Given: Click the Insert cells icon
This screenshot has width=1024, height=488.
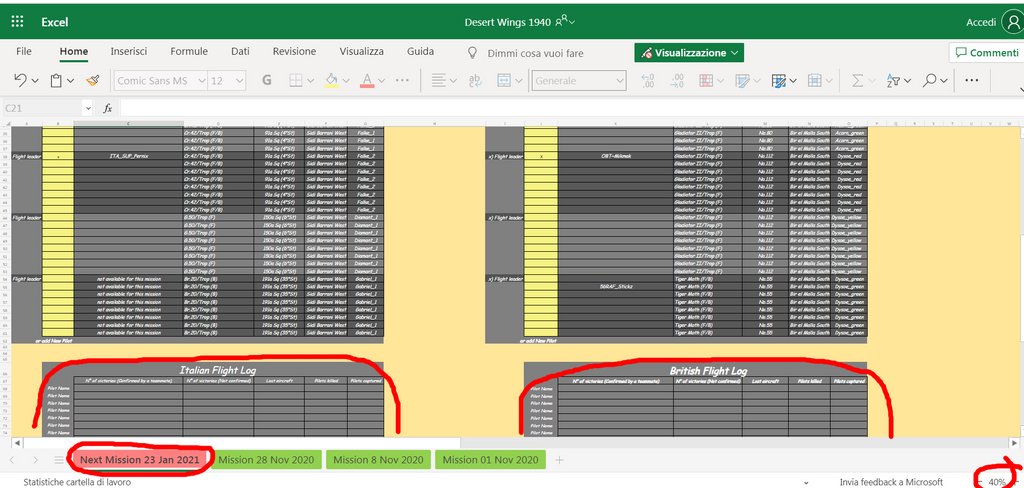Looking at the screenshot, I should [x=814, y=80].
